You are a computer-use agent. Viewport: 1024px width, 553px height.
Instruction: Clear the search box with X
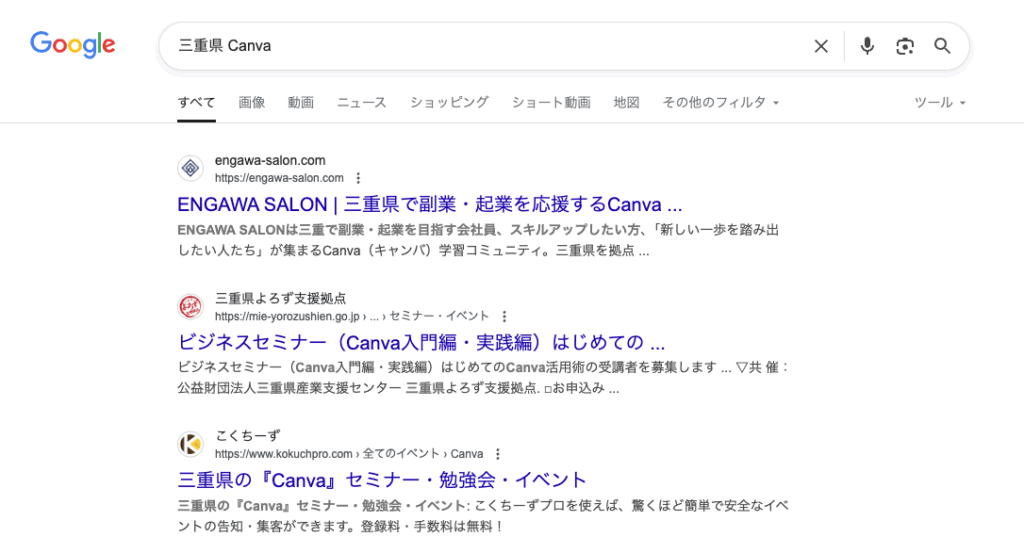click(x=821, y=46)
